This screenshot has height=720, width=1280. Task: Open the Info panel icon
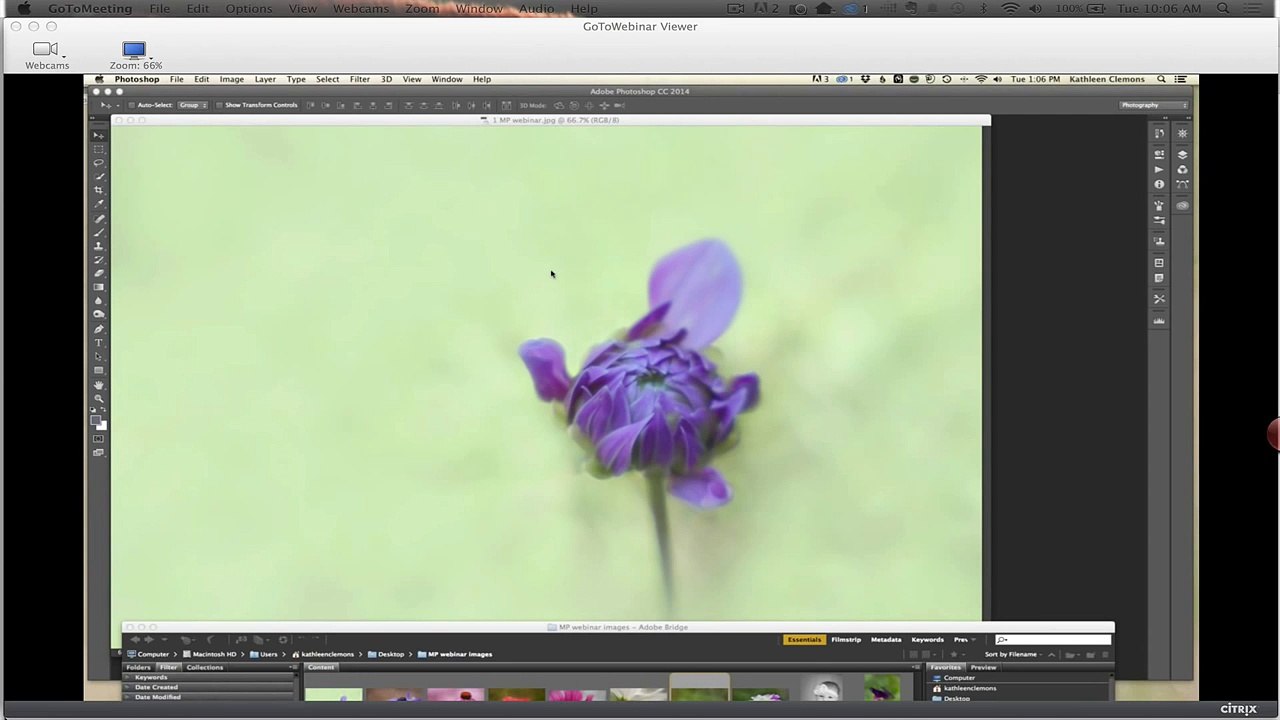[1159, 184]
